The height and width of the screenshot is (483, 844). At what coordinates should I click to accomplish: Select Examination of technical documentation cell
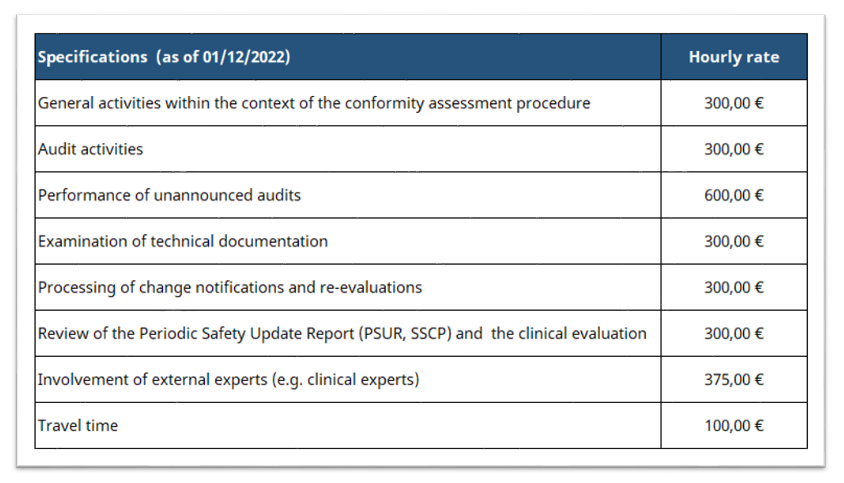click(182, 241)
